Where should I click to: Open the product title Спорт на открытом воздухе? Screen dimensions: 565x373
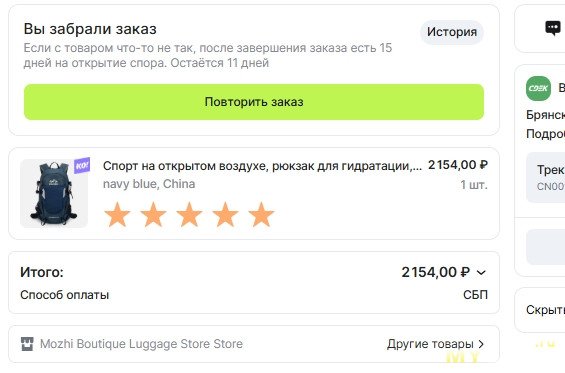[262, 166]
